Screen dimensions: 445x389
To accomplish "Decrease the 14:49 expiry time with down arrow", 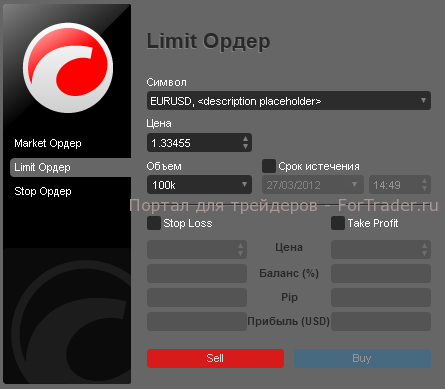I will coord(424,188).
